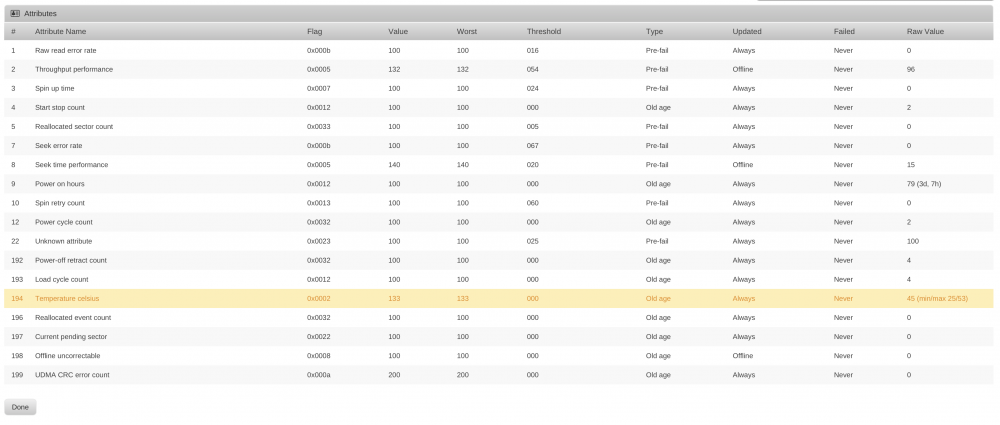Click flag 0x0013 in Spin retry count row

(x=319, y=204)
